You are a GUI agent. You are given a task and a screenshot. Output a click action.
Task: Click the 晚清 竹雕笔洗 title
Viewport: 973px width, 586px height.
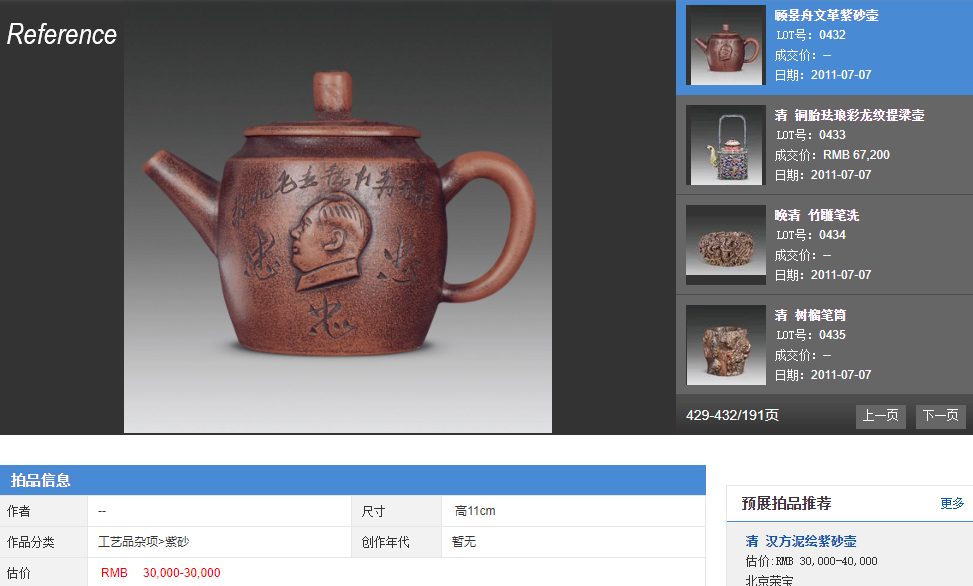[816, 215]
